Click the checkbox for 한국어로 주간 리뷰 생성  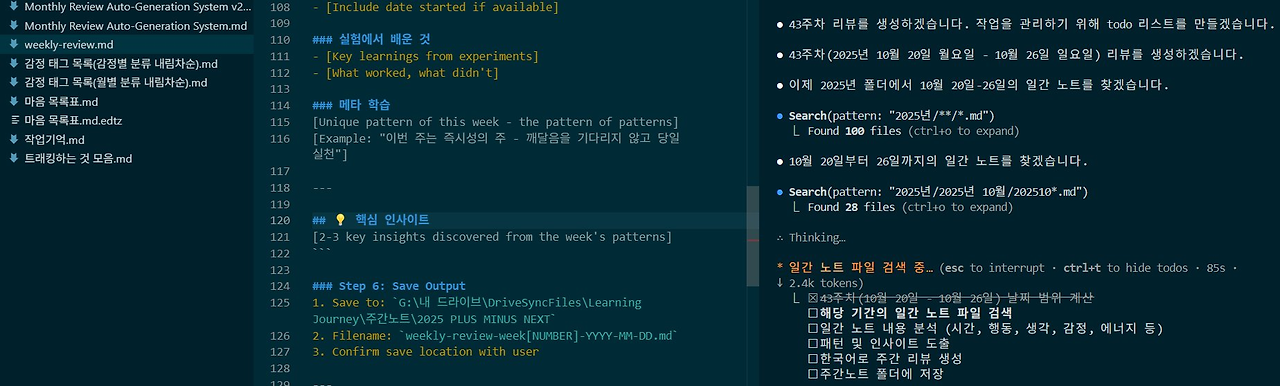[x=813, y=358]
